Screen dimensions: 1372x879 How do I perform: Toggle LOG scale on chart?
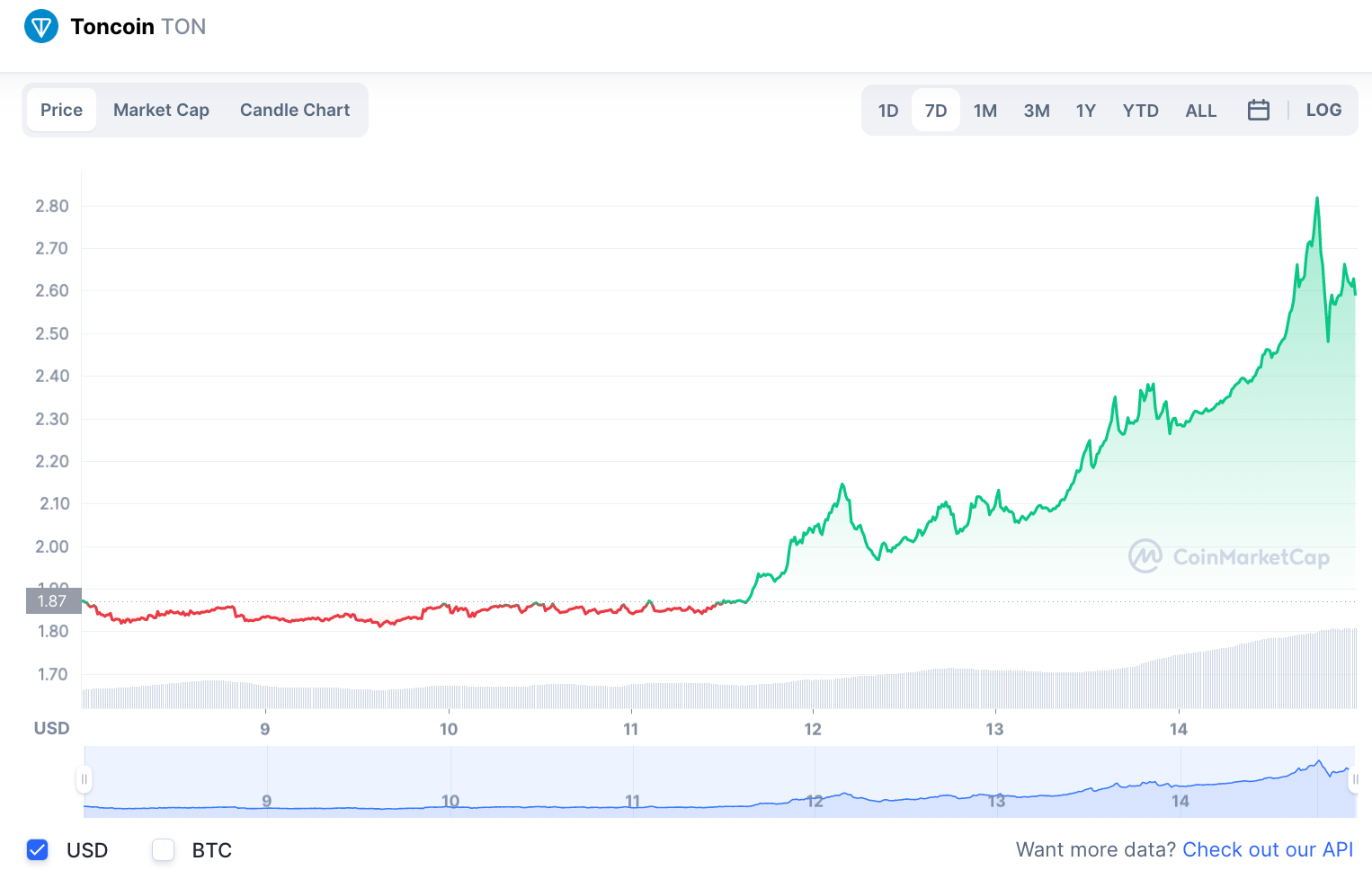click(x=1323, y=110)
